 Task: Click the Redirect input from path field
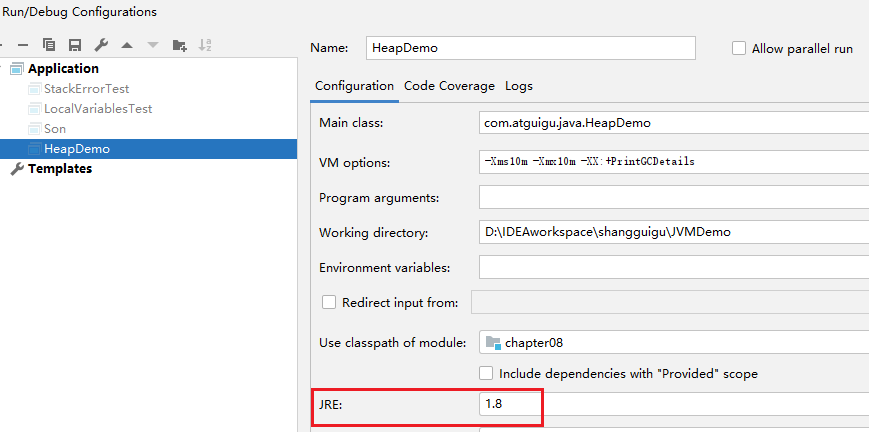670,302
